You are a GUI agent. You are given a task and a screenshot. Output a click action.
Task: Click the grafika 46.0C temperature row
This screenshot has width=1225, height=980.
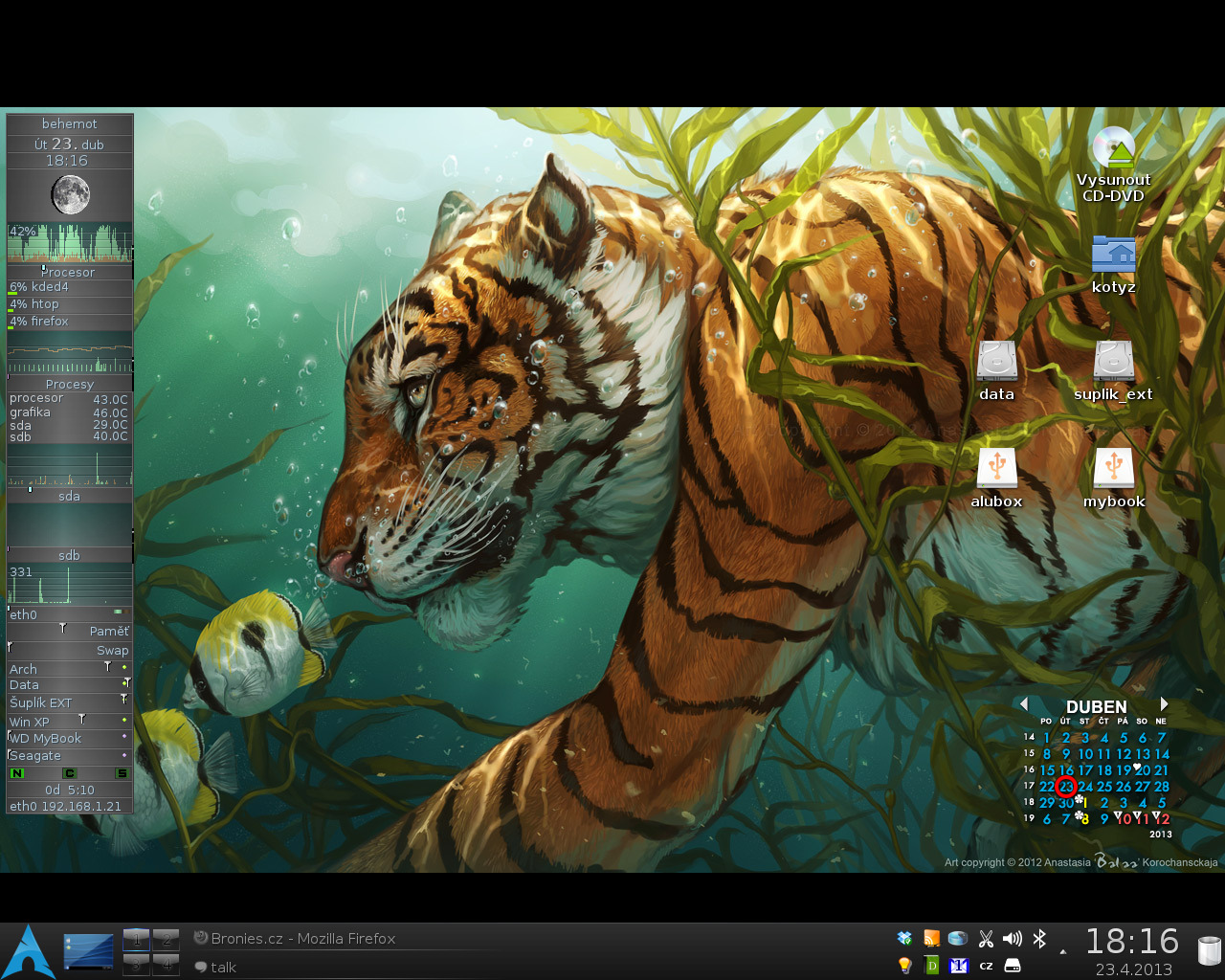[69, 412]
